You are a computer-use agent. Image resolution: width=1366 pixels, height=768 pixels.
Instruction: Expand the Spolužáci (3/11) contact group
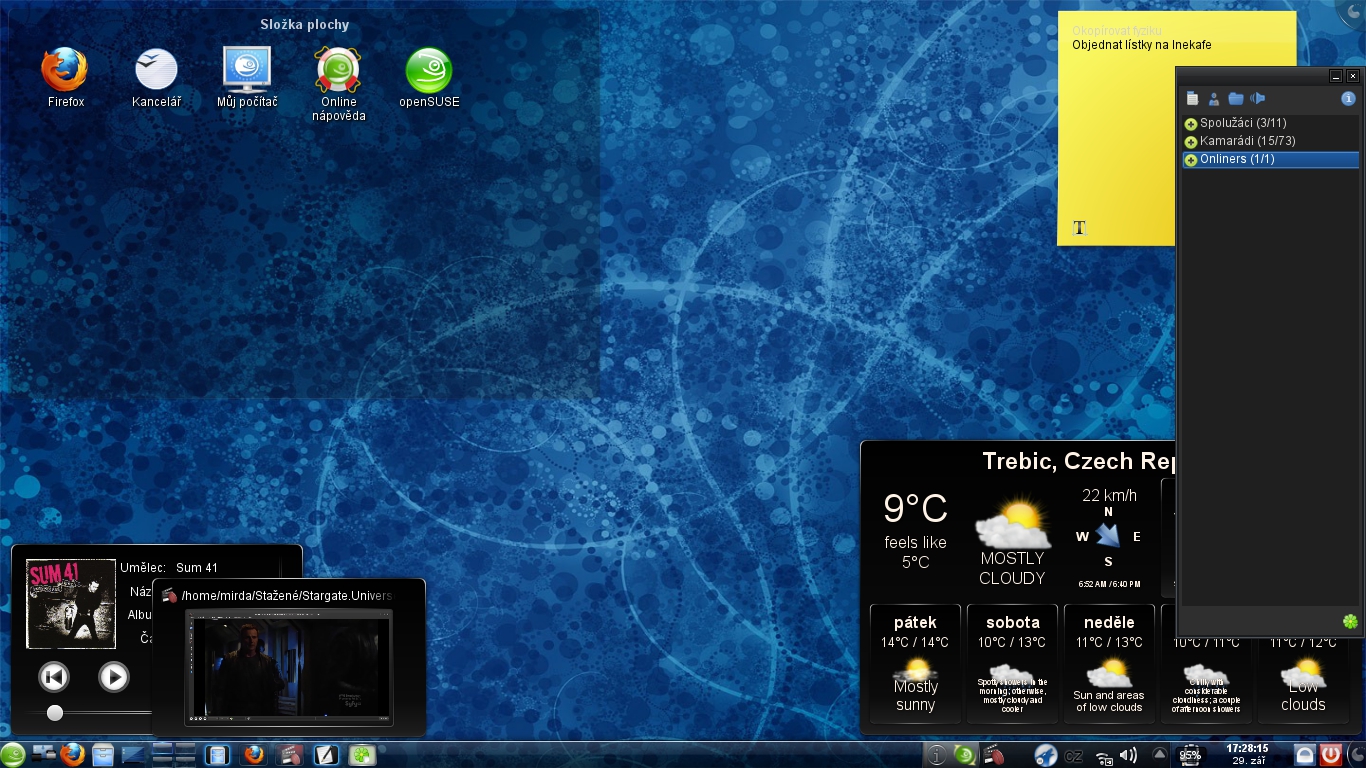click(x=1191, y=124)
